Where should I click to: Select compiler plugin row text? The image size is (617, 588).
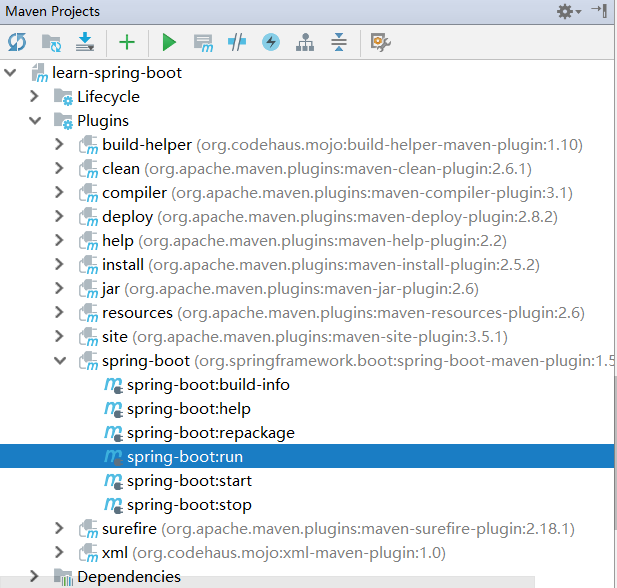click(x=337, y=193)
